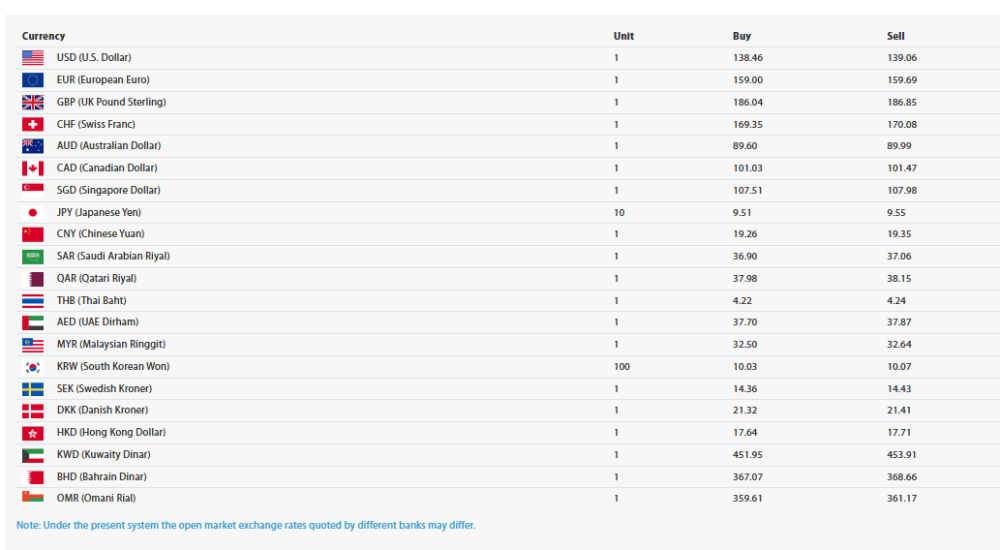Viewport: 1000px width, 550px height.
Task: Click the Swedish flag icon
Action: [33, 389]
